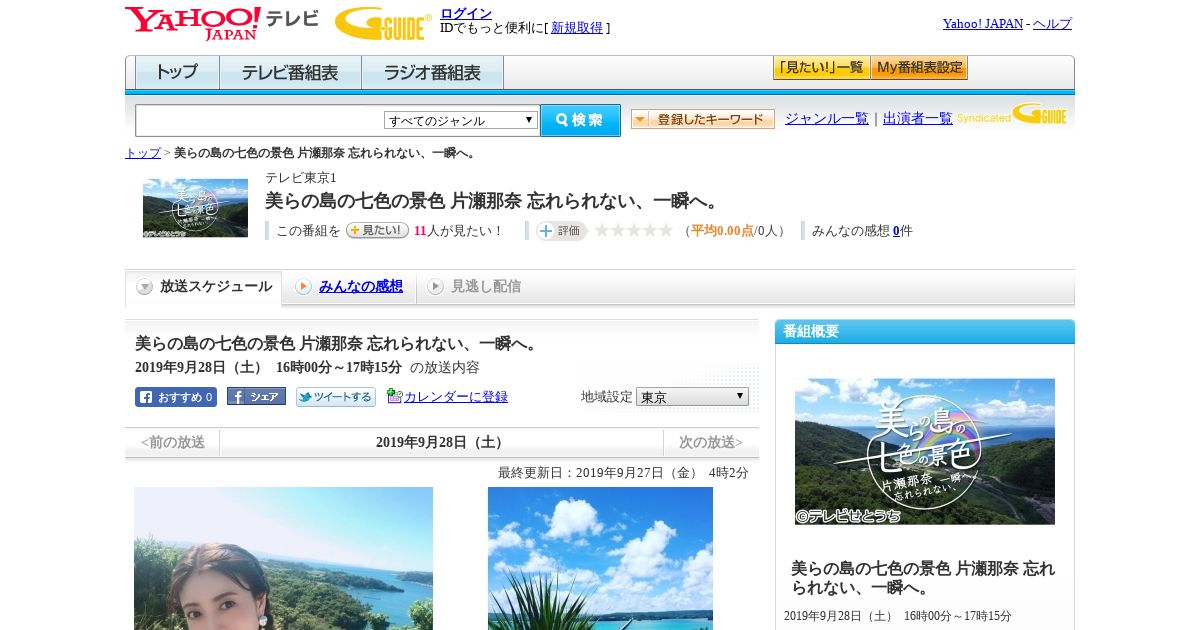Click the 評価 rating button
This screenshot has height=630, width=1200.
561,231
